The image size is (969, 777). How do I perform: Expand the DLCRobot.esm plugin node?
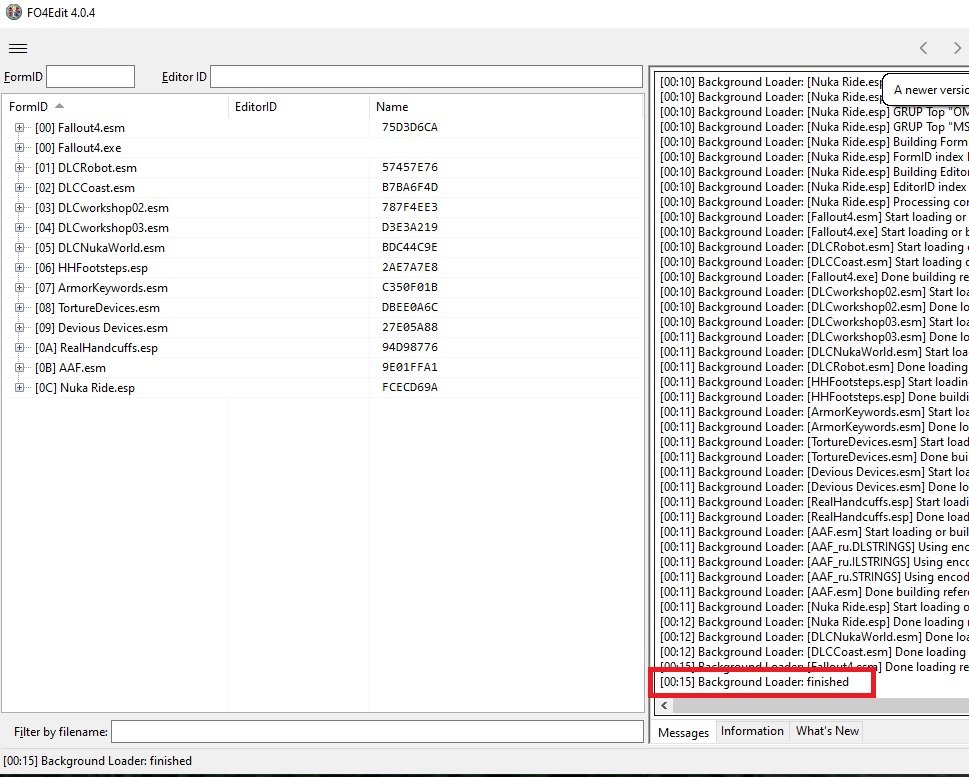point(20,168)
